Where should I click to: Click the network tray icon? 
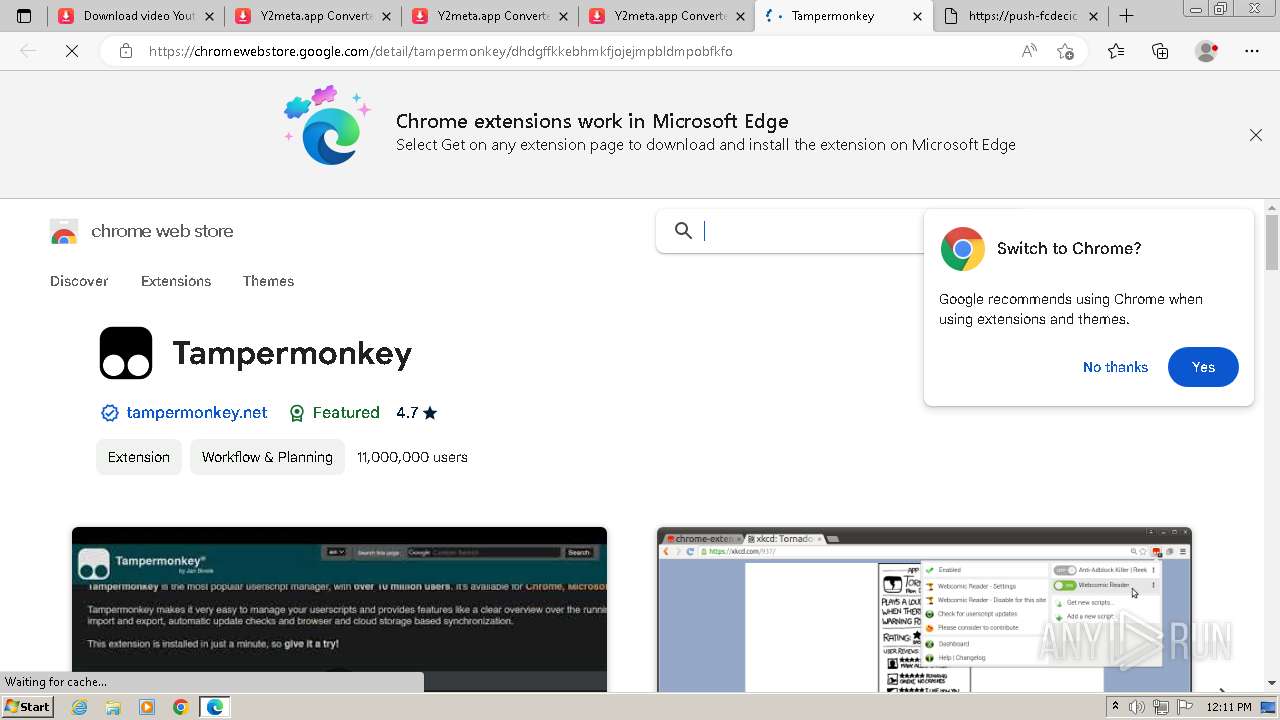coord(1161,707)
